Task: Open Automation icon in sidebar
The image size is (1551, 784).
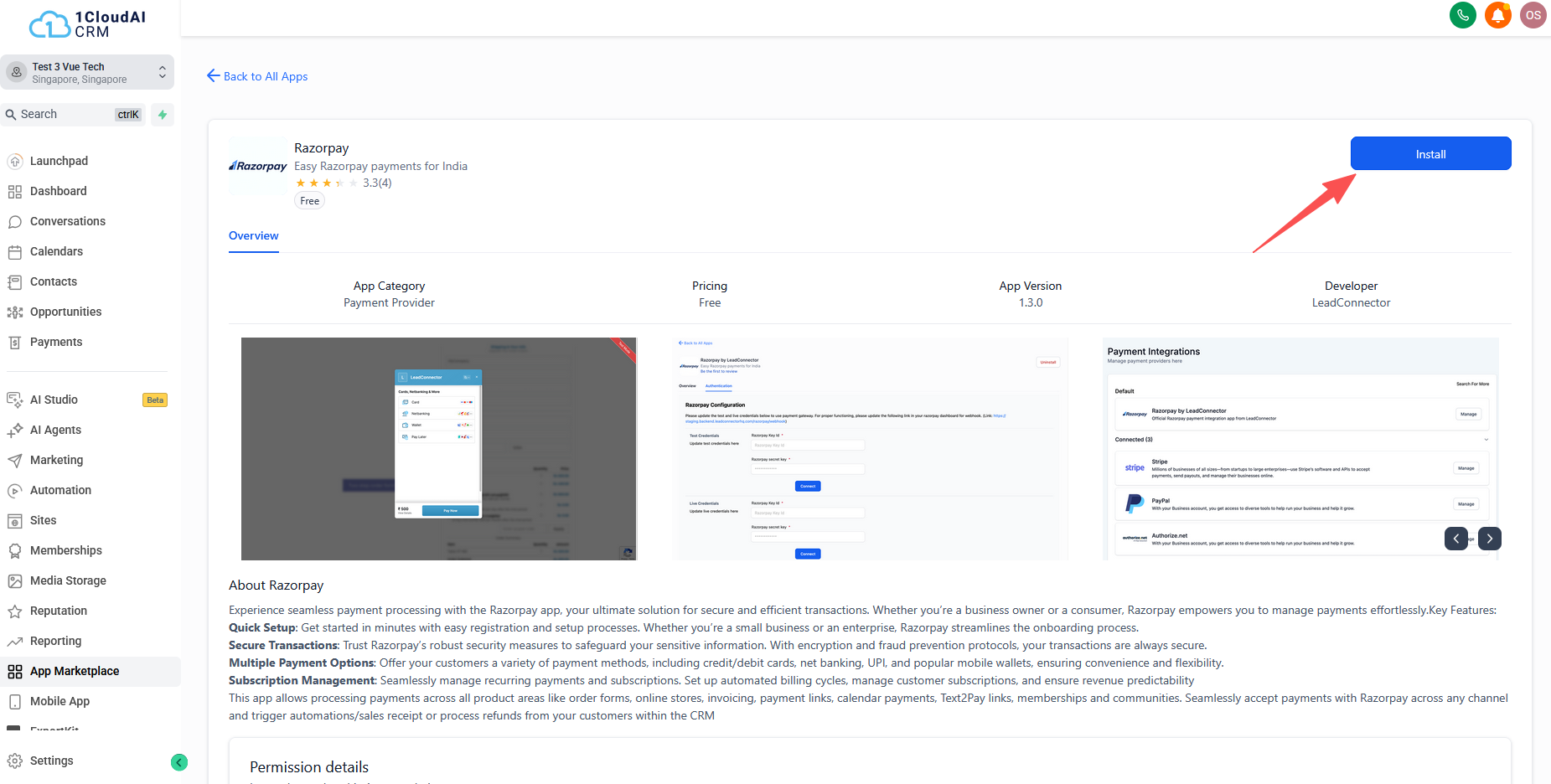Action: point(15,491)
